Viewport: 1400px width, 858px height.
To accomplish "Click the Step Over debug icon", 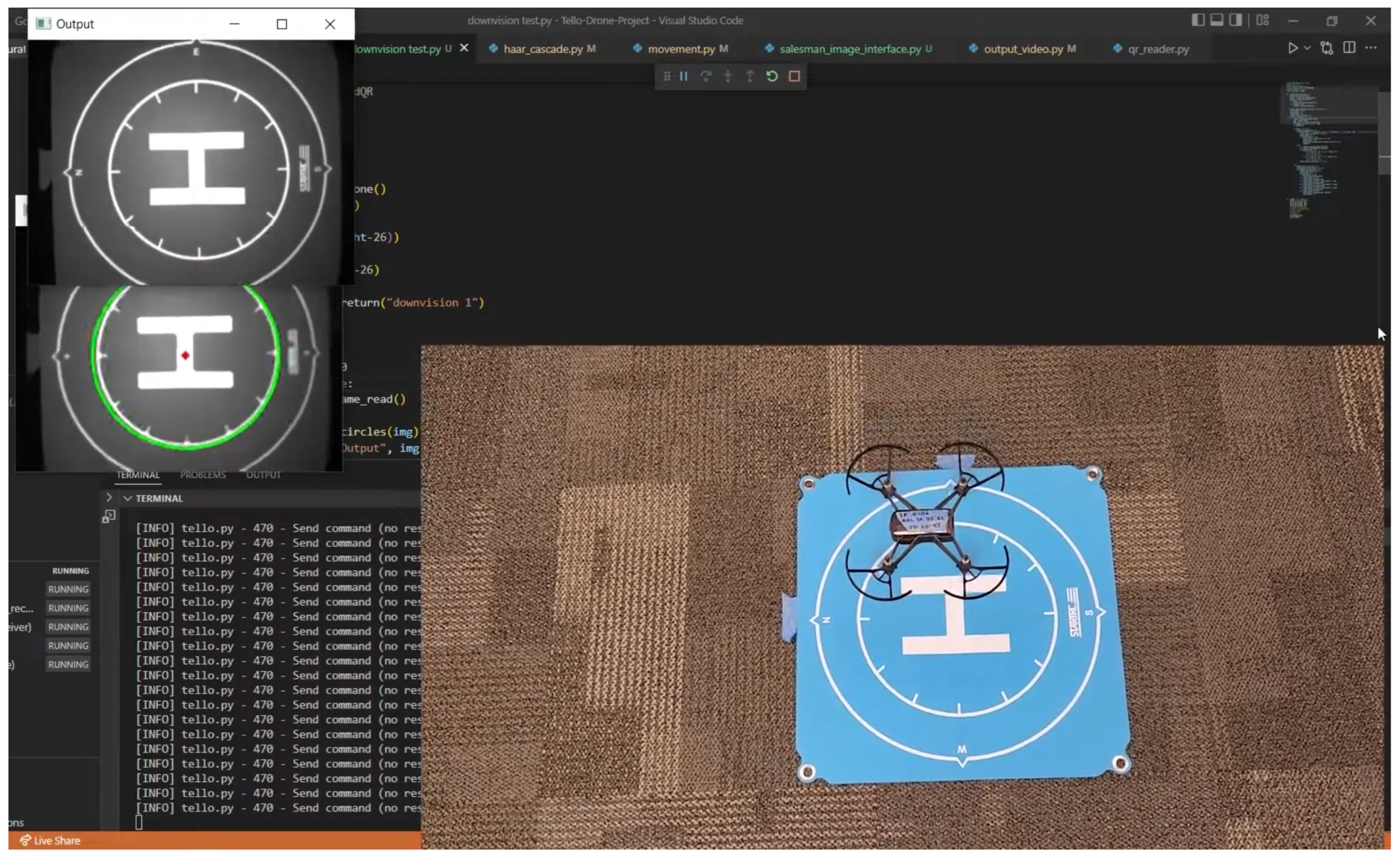I will [706, 76].
